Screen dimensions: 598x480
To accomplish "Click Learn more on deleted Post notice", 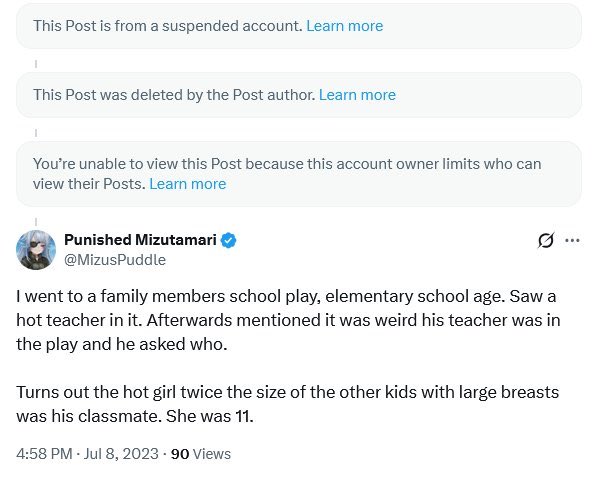I will pyautogui.click(x=357, y=95).
